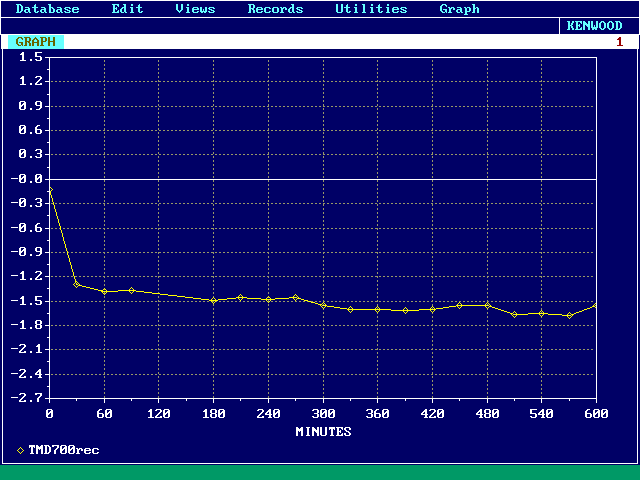The image size is (640, 480).
Task: Click the 180 x-axis label
Action: (213, 414)
